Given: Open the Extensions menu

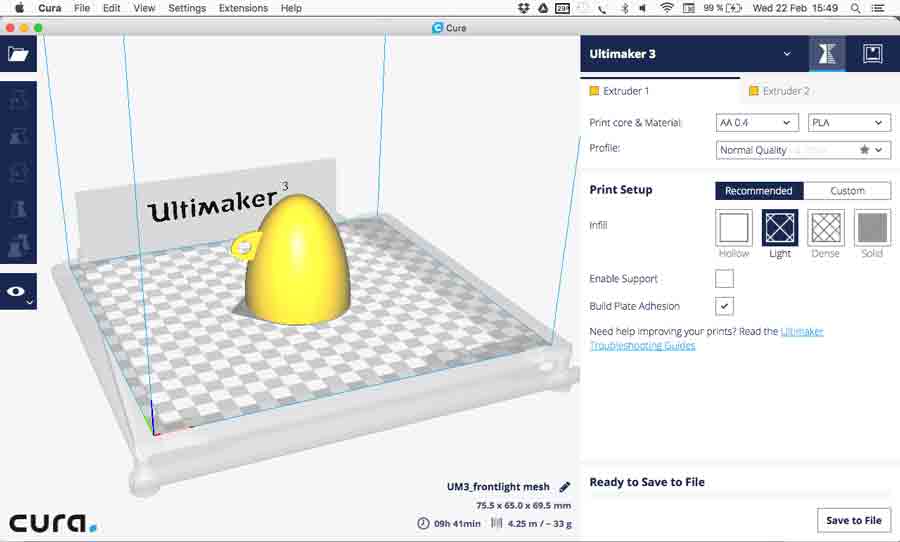Looking at the screenshot, I should [242, 8].
